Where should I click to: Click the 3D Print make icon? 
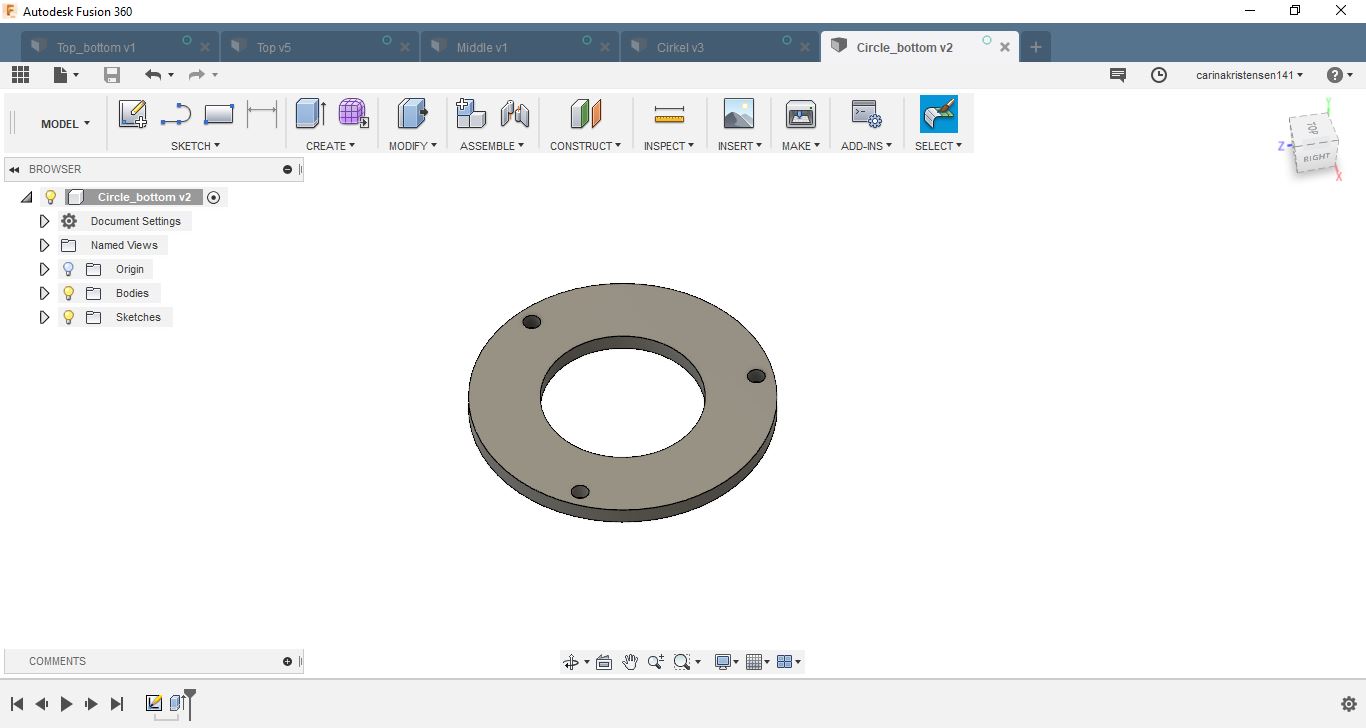pos(801,114)
